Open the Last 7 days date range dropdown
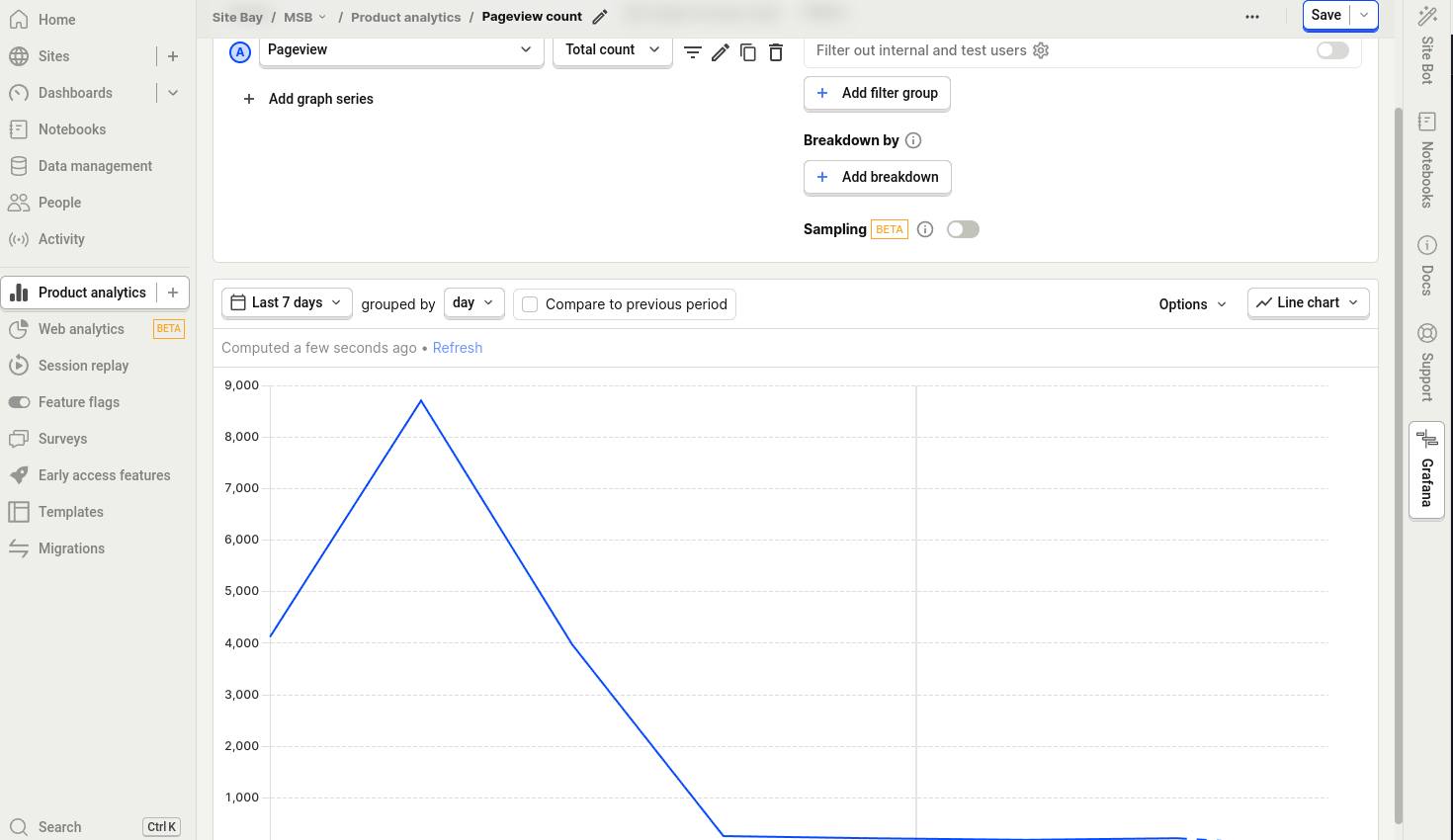Viewport: 1453px width, 840px height. click(287, 302)
